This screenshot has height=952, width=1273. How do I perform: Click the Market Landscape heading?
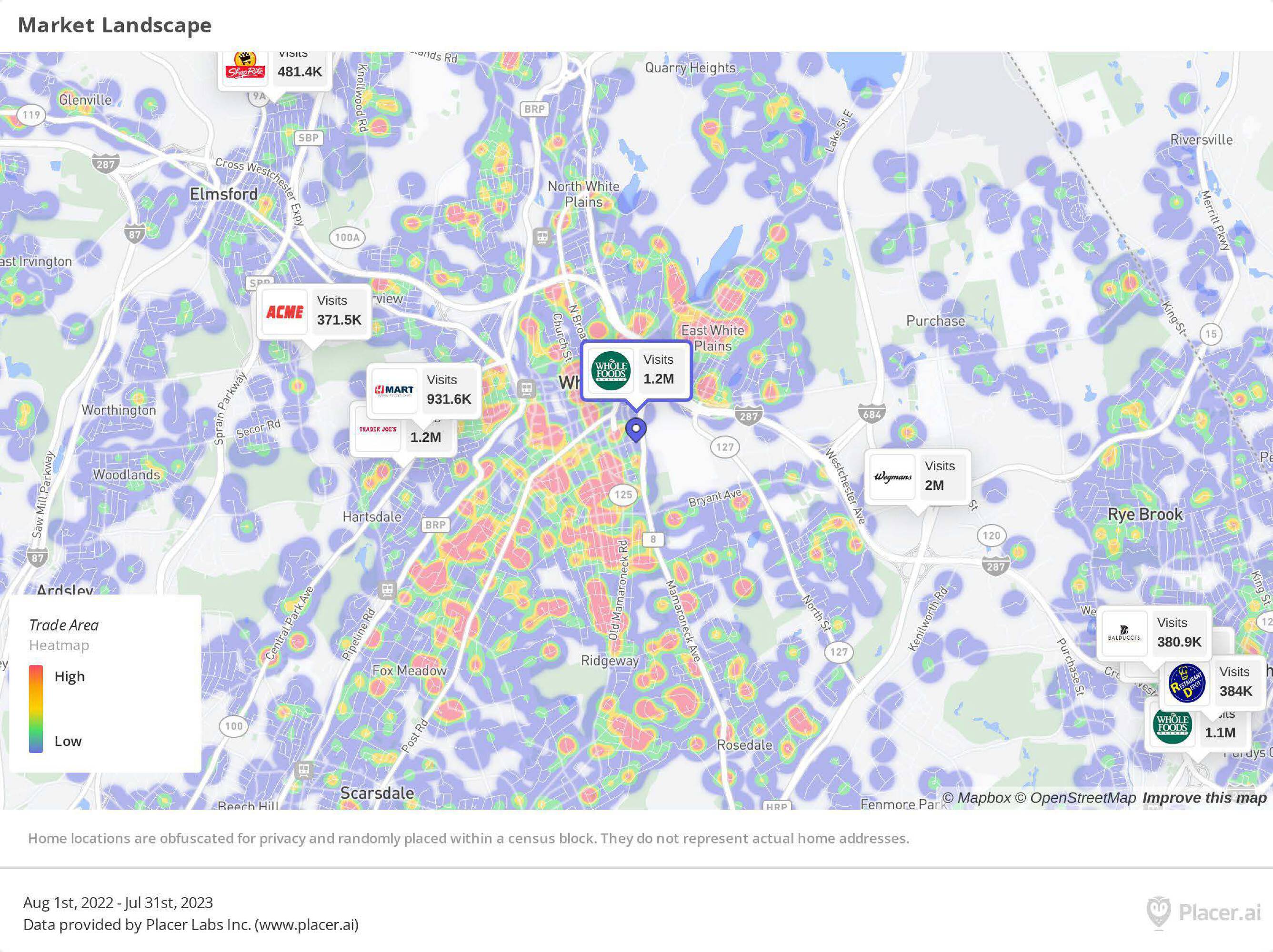(114, 25)
